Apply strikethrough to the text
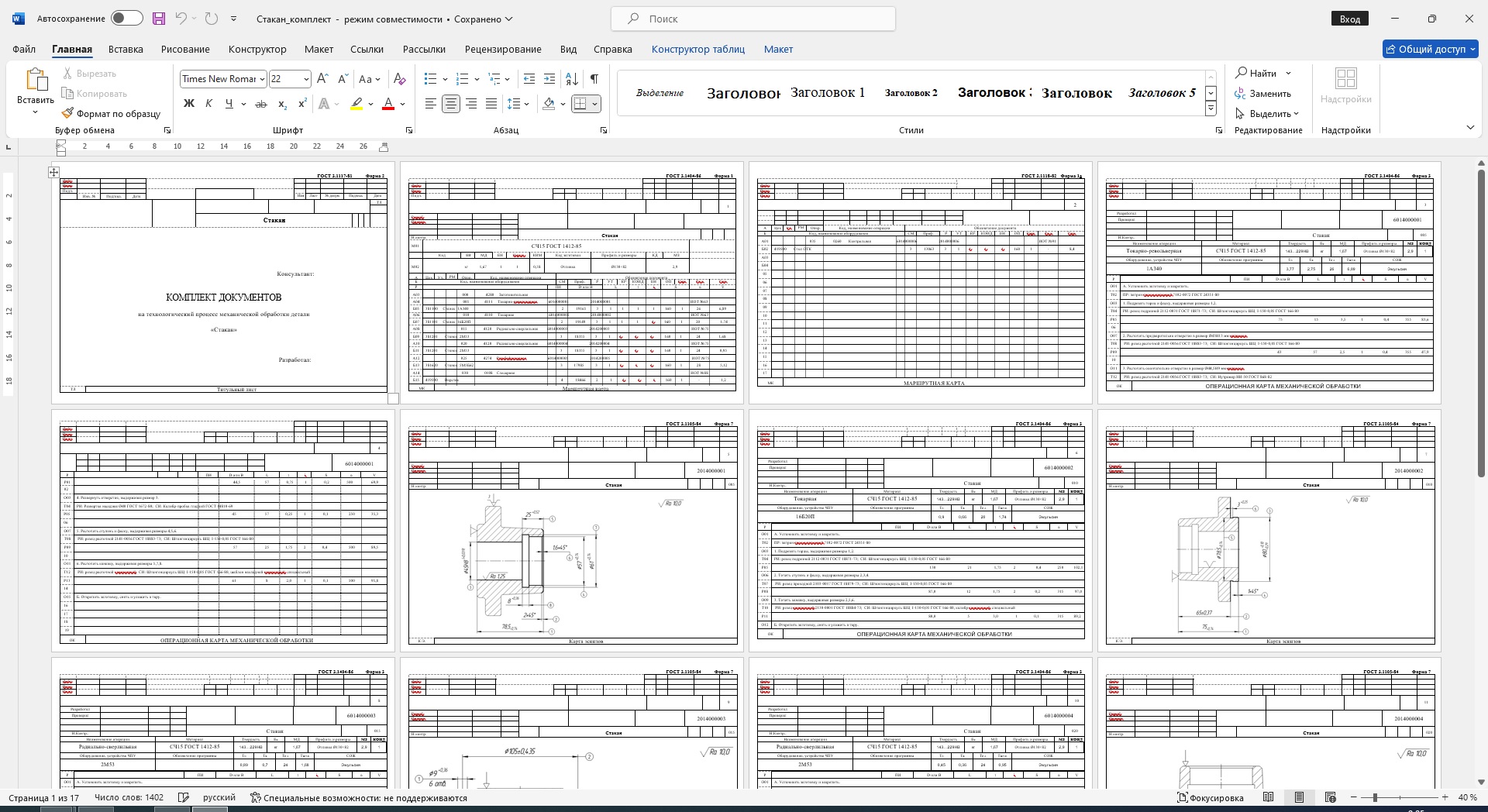This screenshot has height=812, width=1488. pos(261,104)
